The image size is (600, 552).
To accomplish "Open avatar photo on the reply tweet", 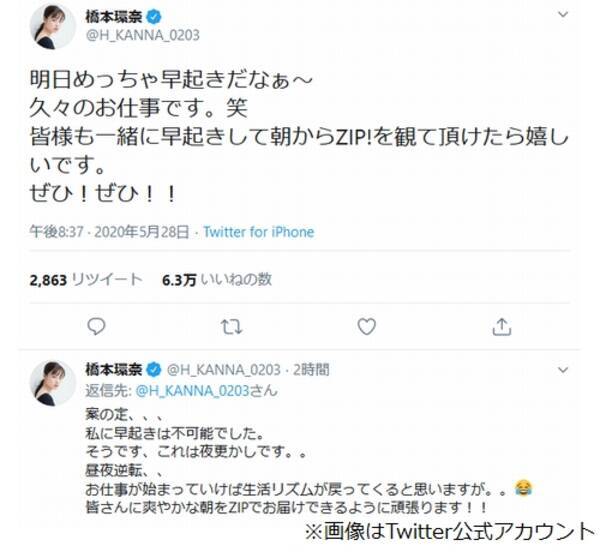I will point(53,383).
